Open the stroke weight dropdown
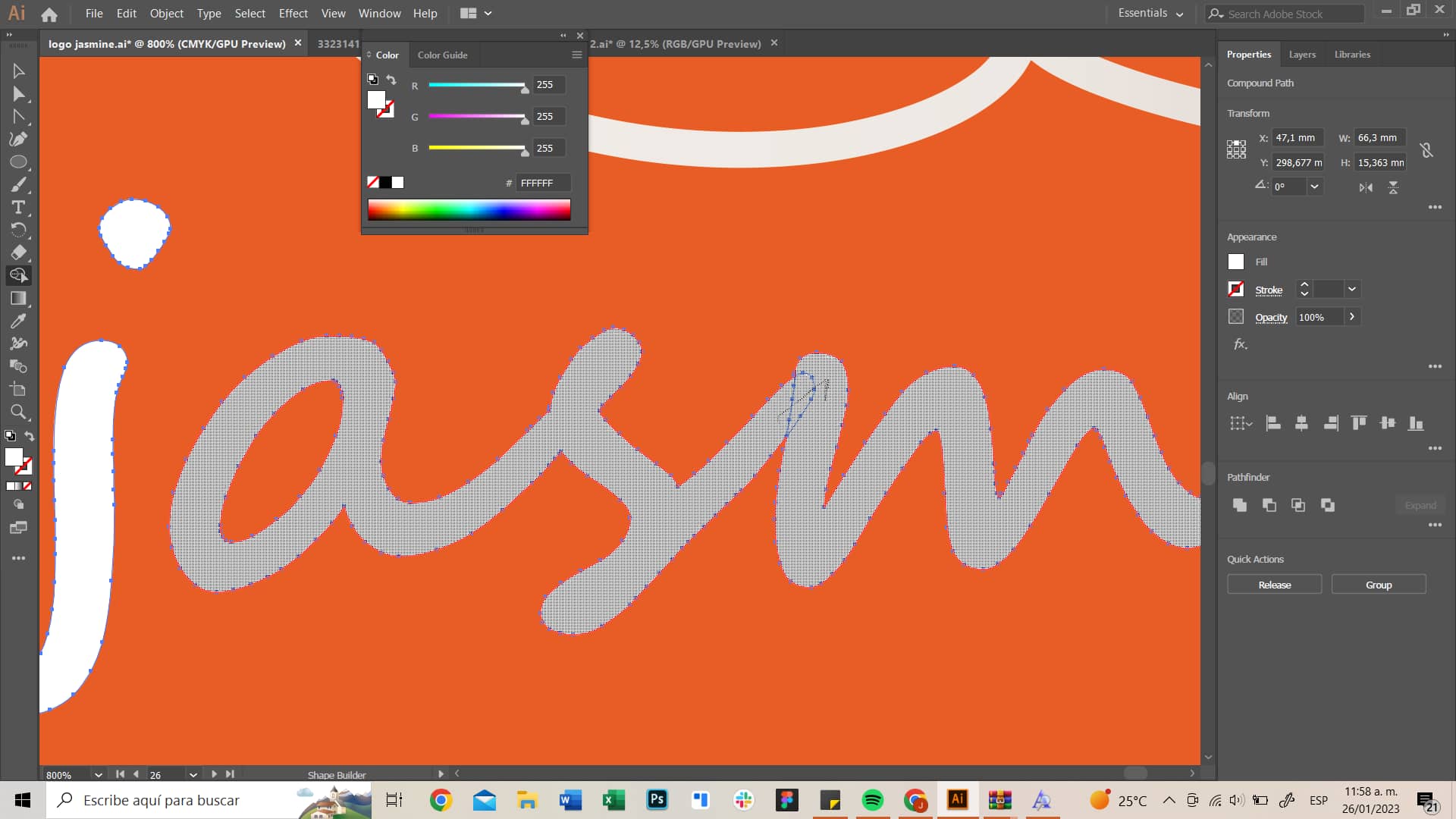The height and width of the screenshot is (819, 1456). 1351,289
